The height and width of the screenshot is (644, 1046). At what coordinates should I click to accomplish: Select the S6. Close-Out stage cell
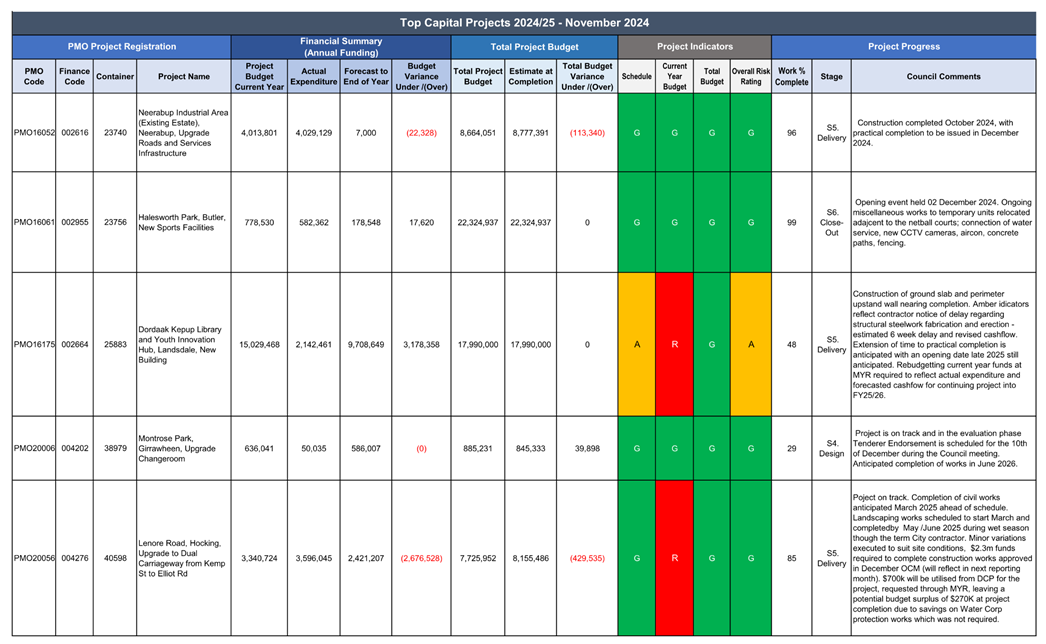click(831, 222)
